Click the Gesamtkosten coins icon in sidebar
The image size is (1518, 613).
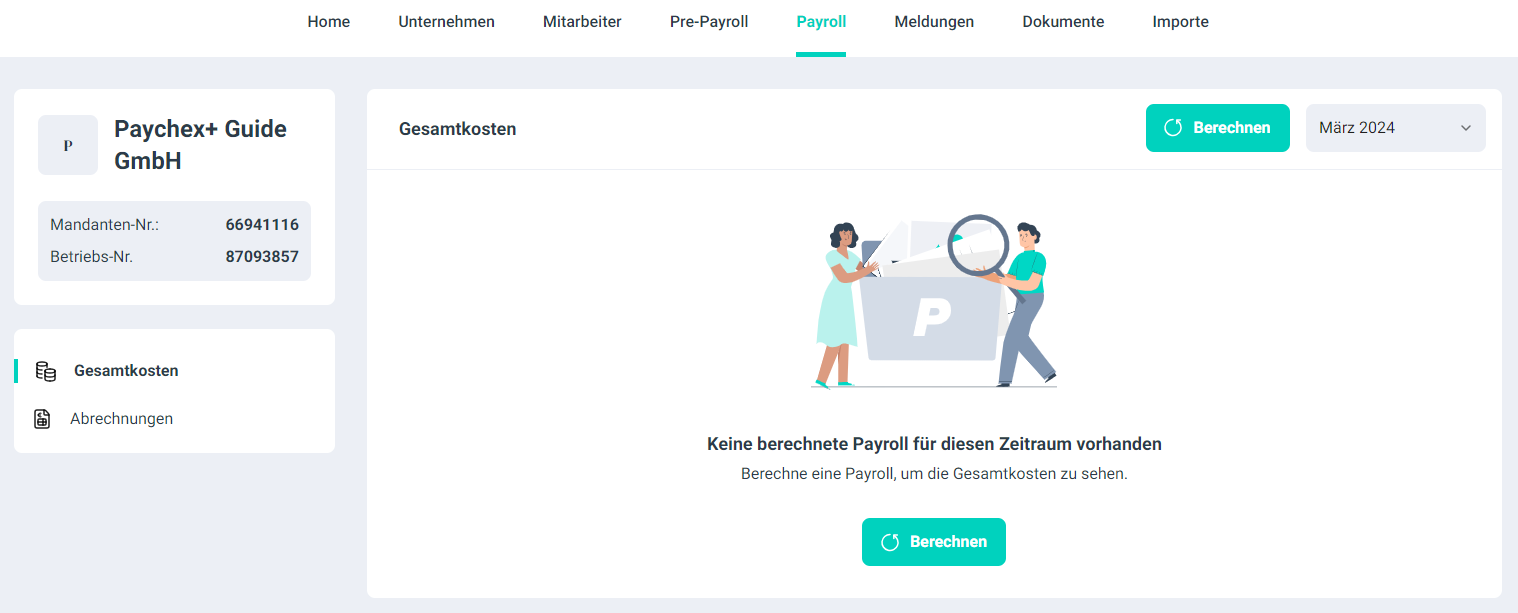(45, 371)
